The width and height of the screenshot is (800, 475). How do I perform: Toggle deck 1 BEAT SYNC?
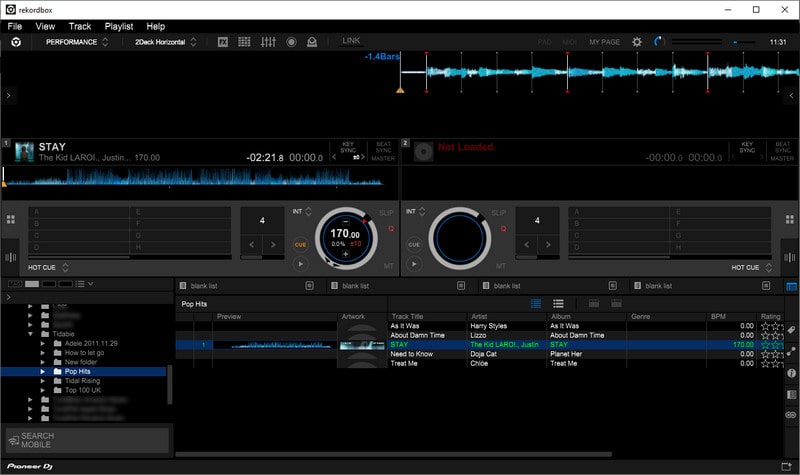tap(383, 147)
